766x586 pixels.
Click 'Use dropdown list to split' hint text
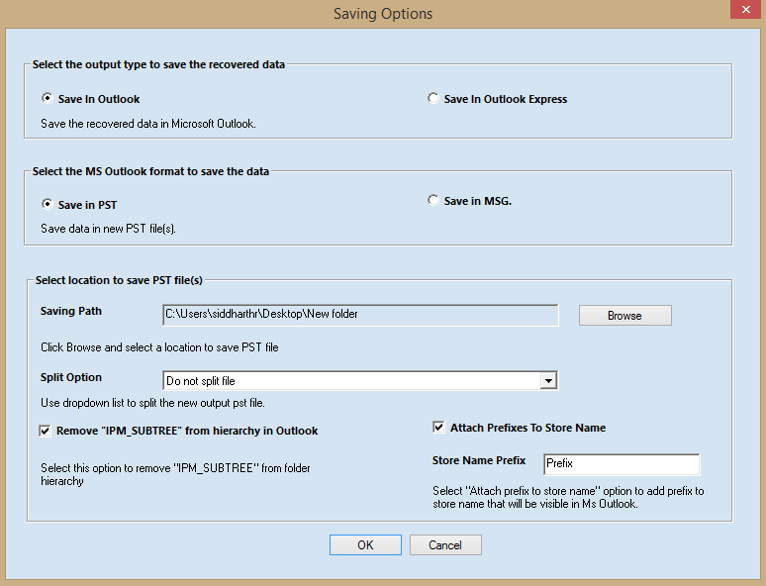(152, 403)
